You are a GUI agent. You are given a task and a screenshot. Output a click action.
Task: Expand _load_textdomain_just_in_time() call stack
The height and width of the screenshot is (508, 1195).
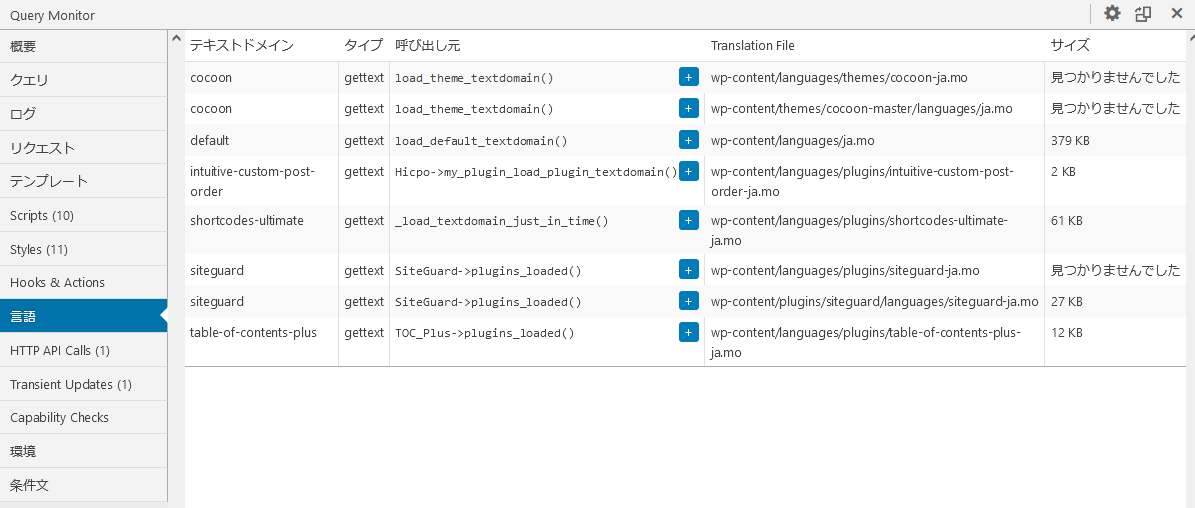tap(688, 220)
